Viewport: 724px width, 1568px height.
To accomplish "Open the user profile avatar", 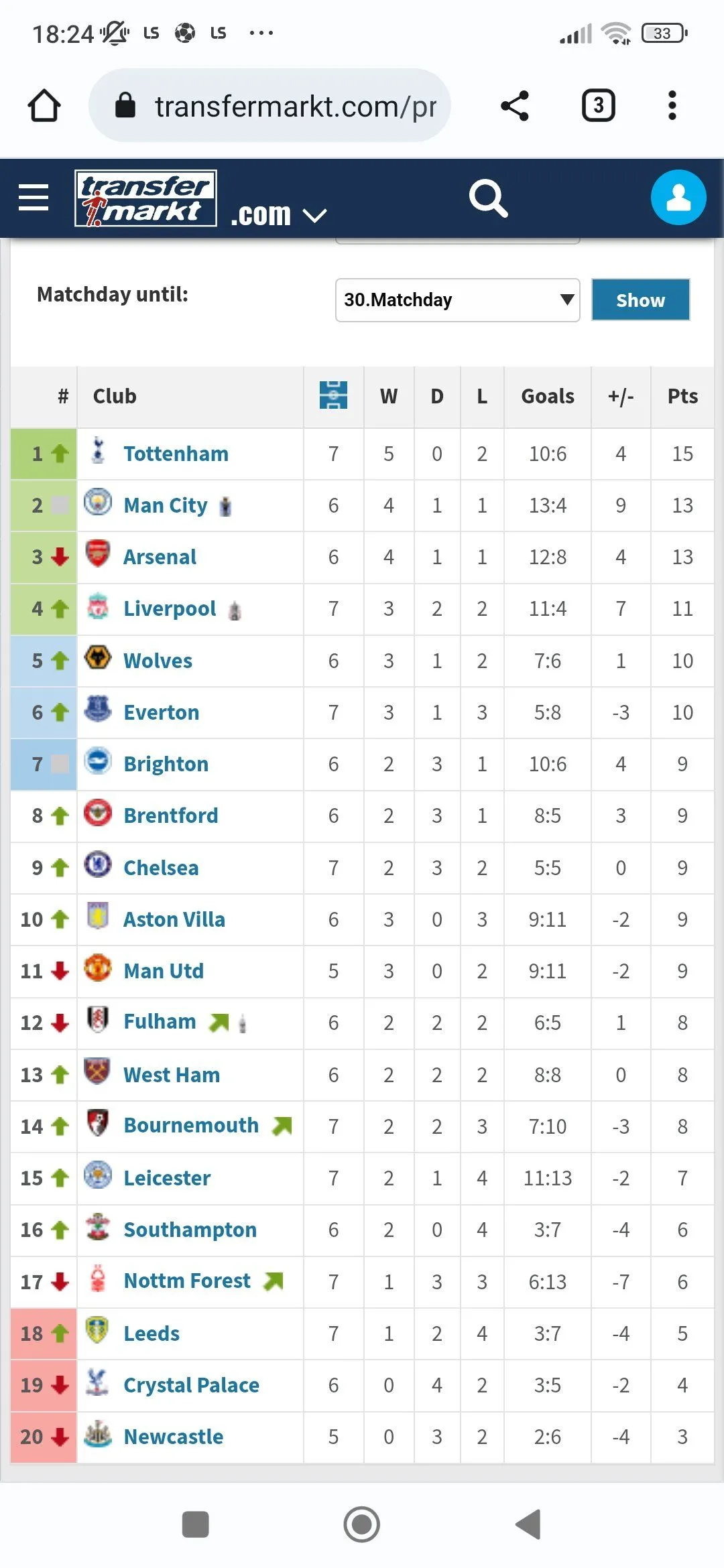I will (678, 198).
